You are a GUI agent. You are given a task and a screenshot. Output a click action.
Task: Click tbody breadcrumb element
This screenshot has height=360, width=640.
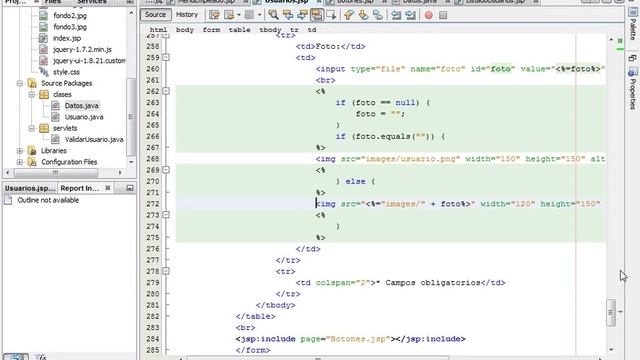270,30
